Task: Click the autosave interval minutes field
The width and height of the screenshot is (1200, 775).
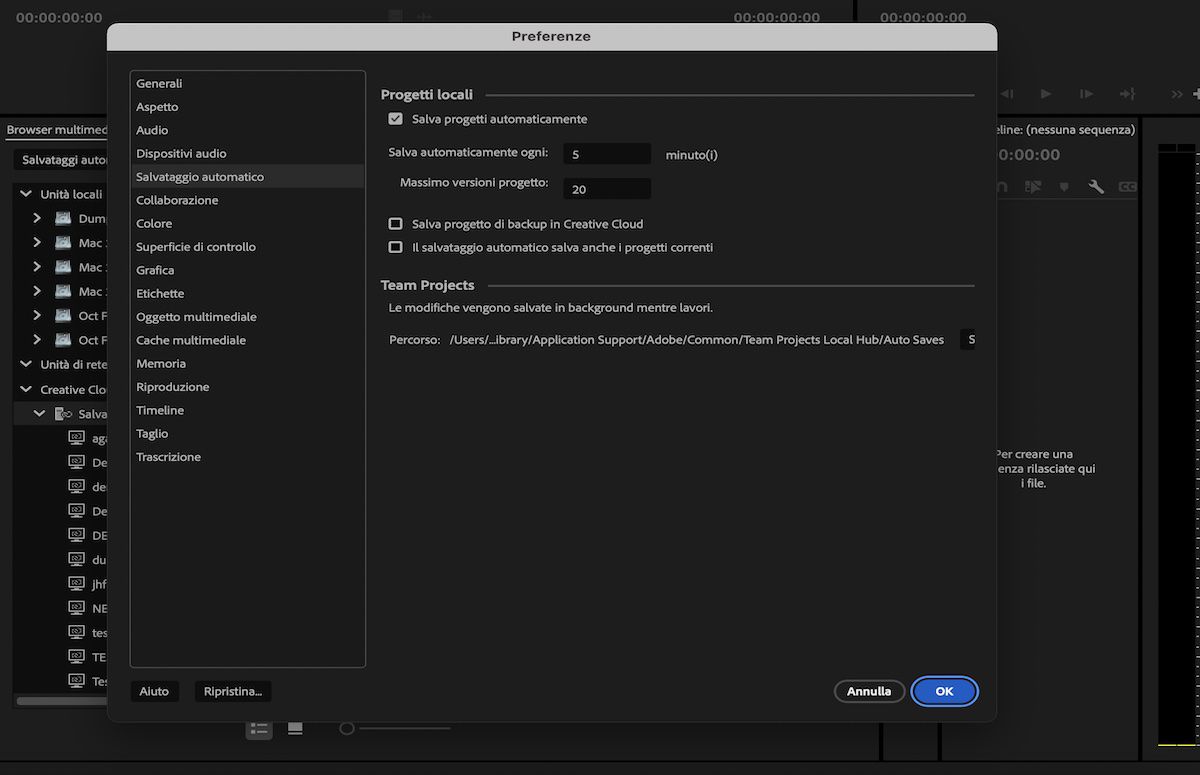Action: coord(607,155)
